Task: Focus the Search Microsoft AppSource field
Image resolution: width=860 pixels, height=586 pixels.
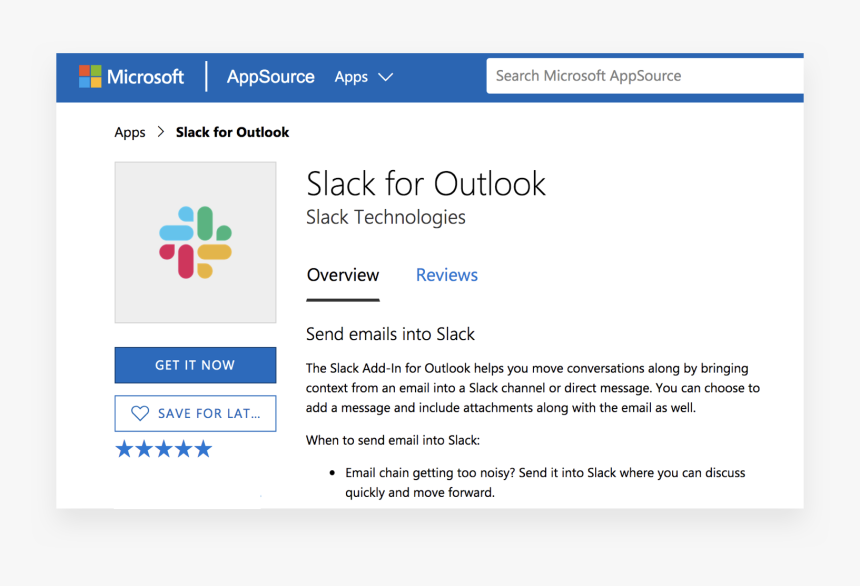Action: point(645,76)
